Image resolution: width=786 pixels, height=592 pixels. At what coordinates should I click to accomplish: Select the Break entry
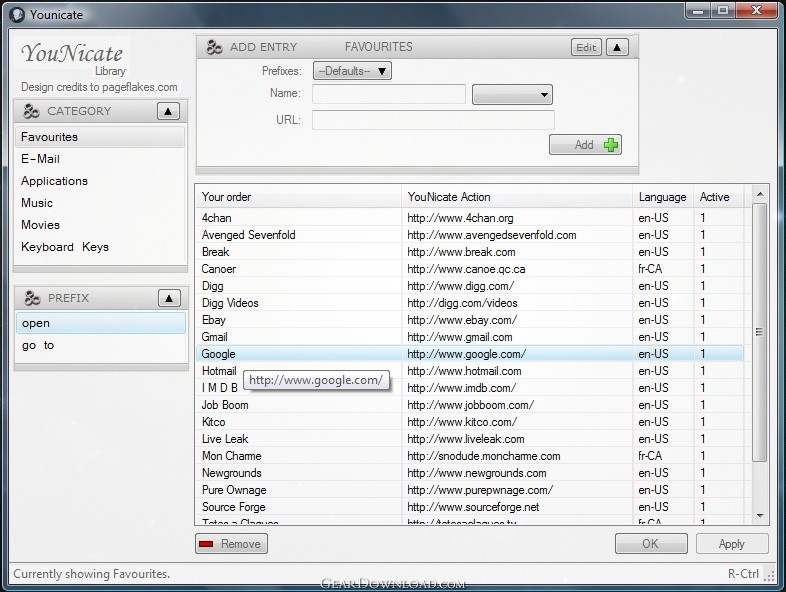470,252
